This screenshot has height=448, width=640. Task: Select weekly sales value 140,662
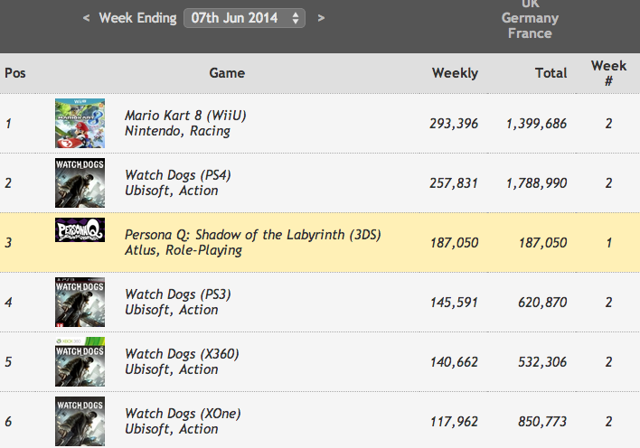pyautogui.click(x=454, y=362)
